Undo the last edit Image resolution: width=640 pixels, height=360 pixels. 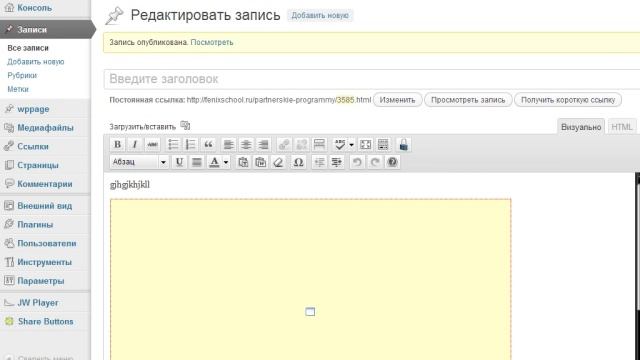pyautogui.click(x=357, y=162)
